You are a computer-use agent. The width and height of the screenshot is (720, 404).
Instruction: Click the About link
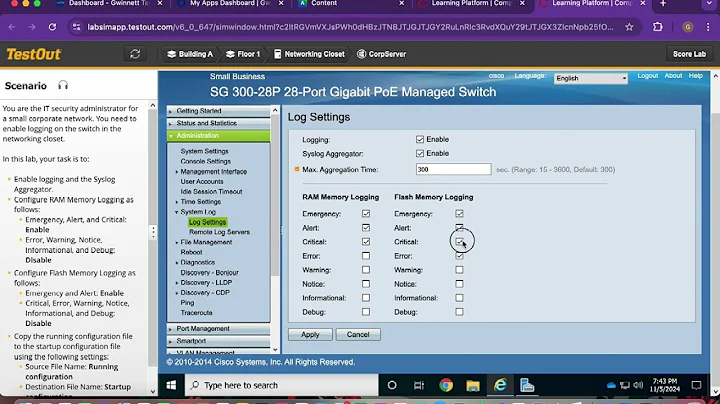(x=673, y=76)
